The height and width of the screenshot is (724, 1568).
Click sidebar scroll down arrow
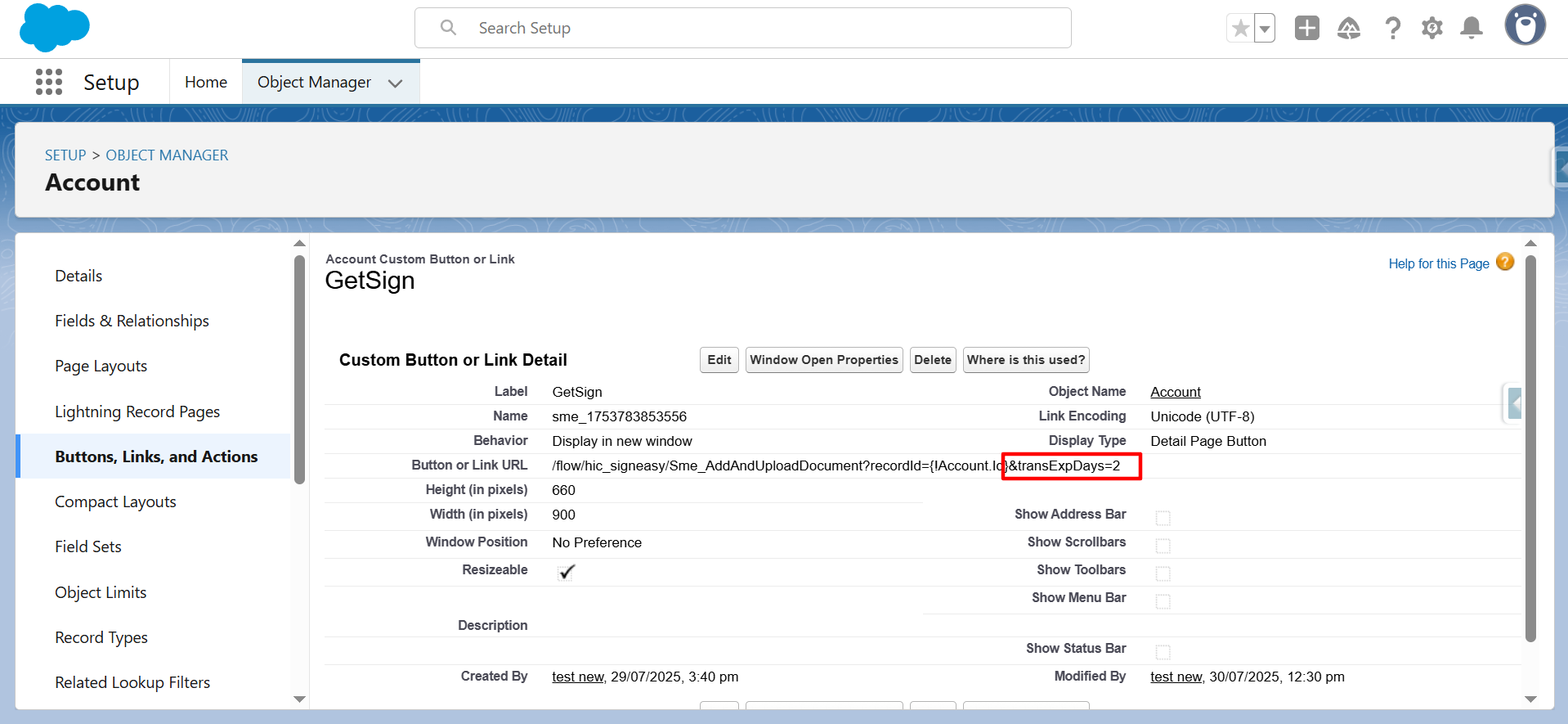click(299, 699)
